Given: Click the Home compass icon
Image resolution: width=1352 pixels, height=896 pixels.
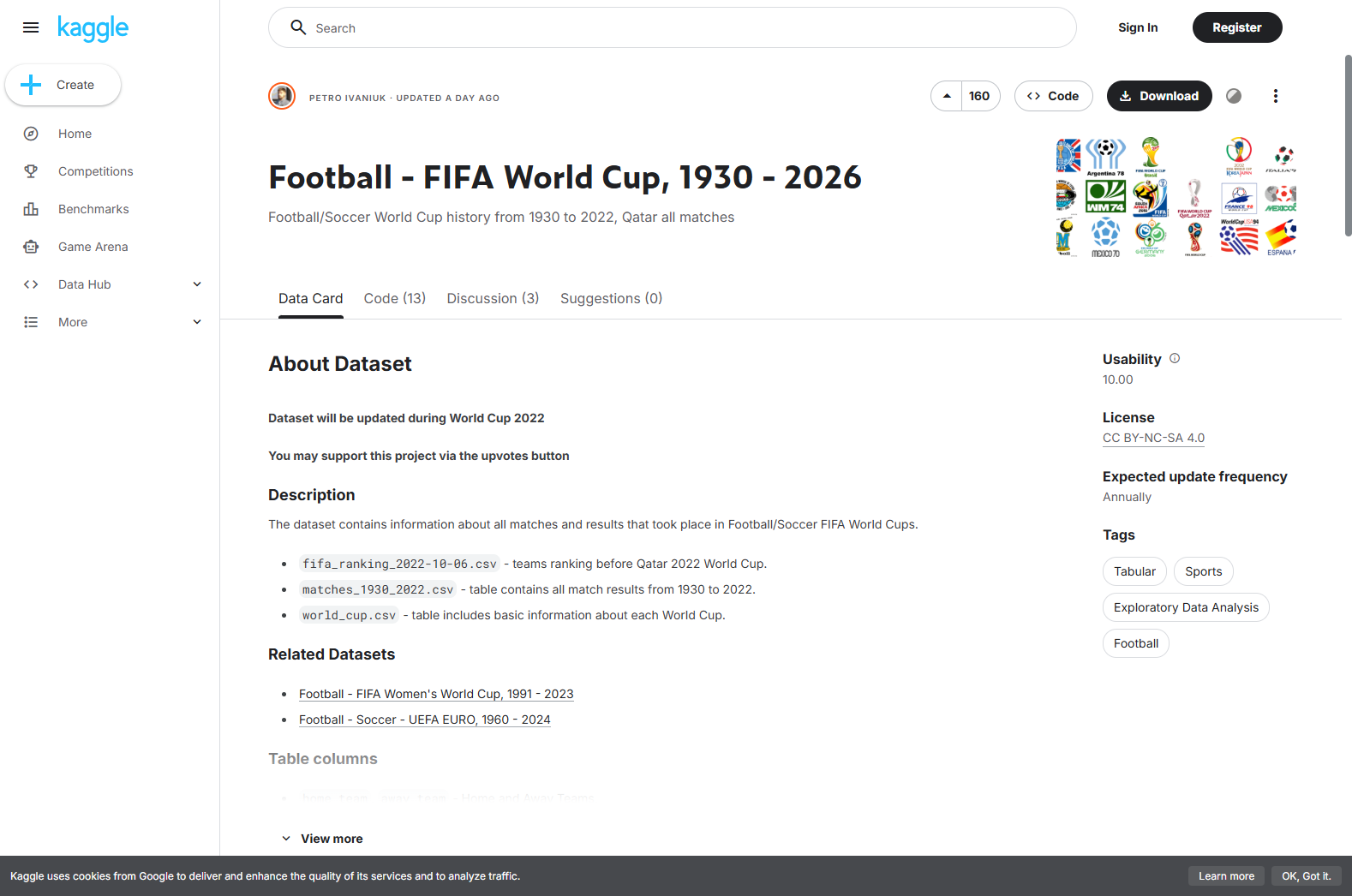Looking at the screenshot, I should point(31,134).
